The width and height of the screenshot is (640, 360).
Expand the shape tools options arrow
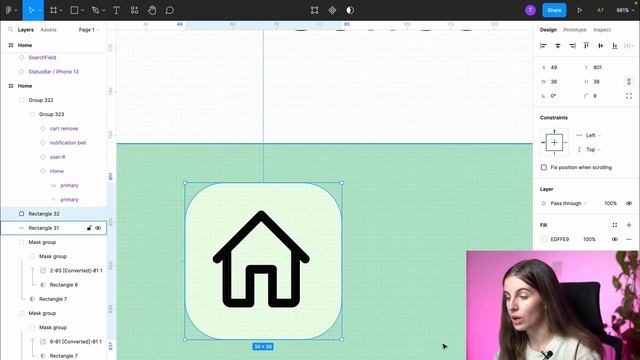(x=82, y=11)
